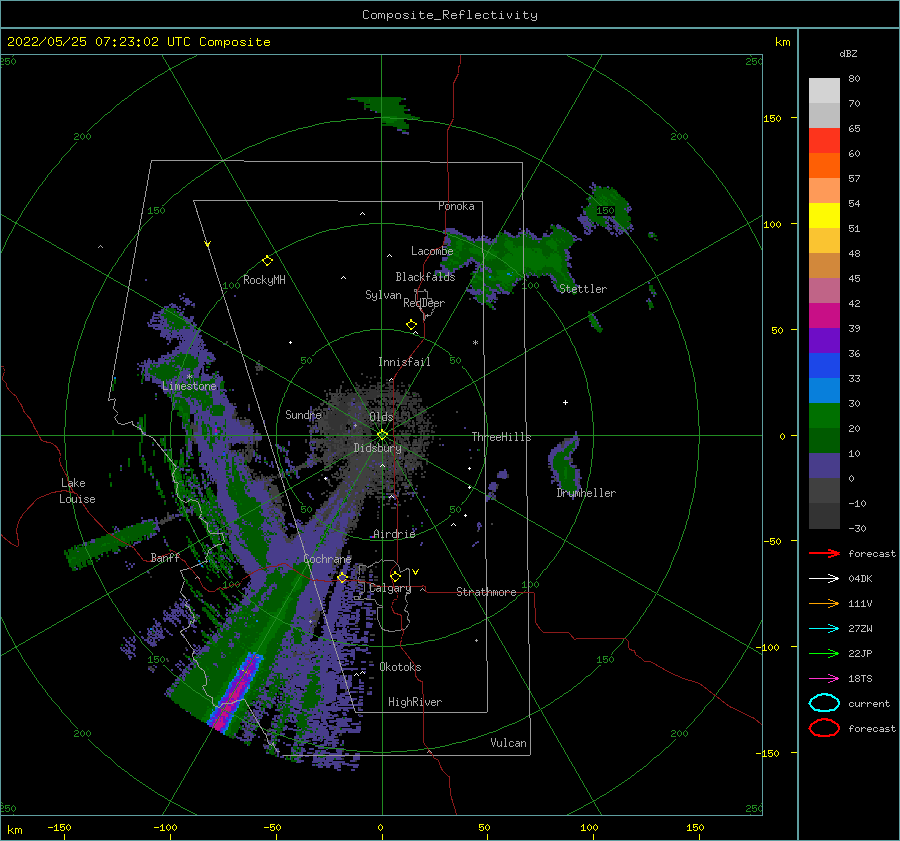The width and height of the screenshot is (900, 841).
Task: Click the yellow diamond marker below Cochrane
Action: click(x=343, y=578)
